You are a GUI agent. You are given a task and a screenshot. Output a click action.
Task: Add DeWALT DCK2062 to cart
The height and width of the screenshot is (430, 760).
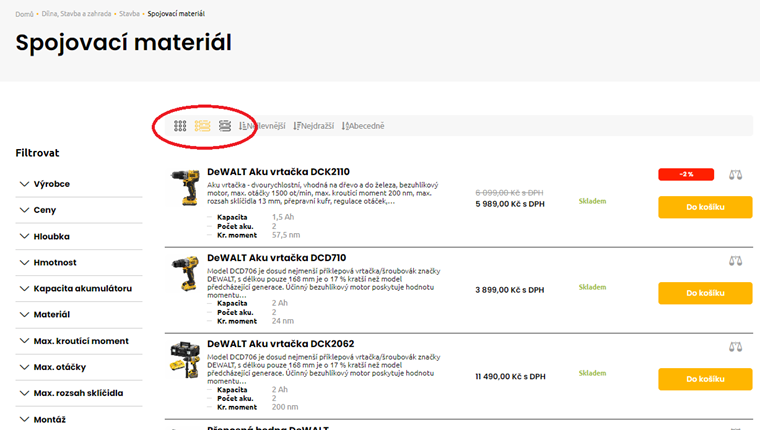pos(705,379)
